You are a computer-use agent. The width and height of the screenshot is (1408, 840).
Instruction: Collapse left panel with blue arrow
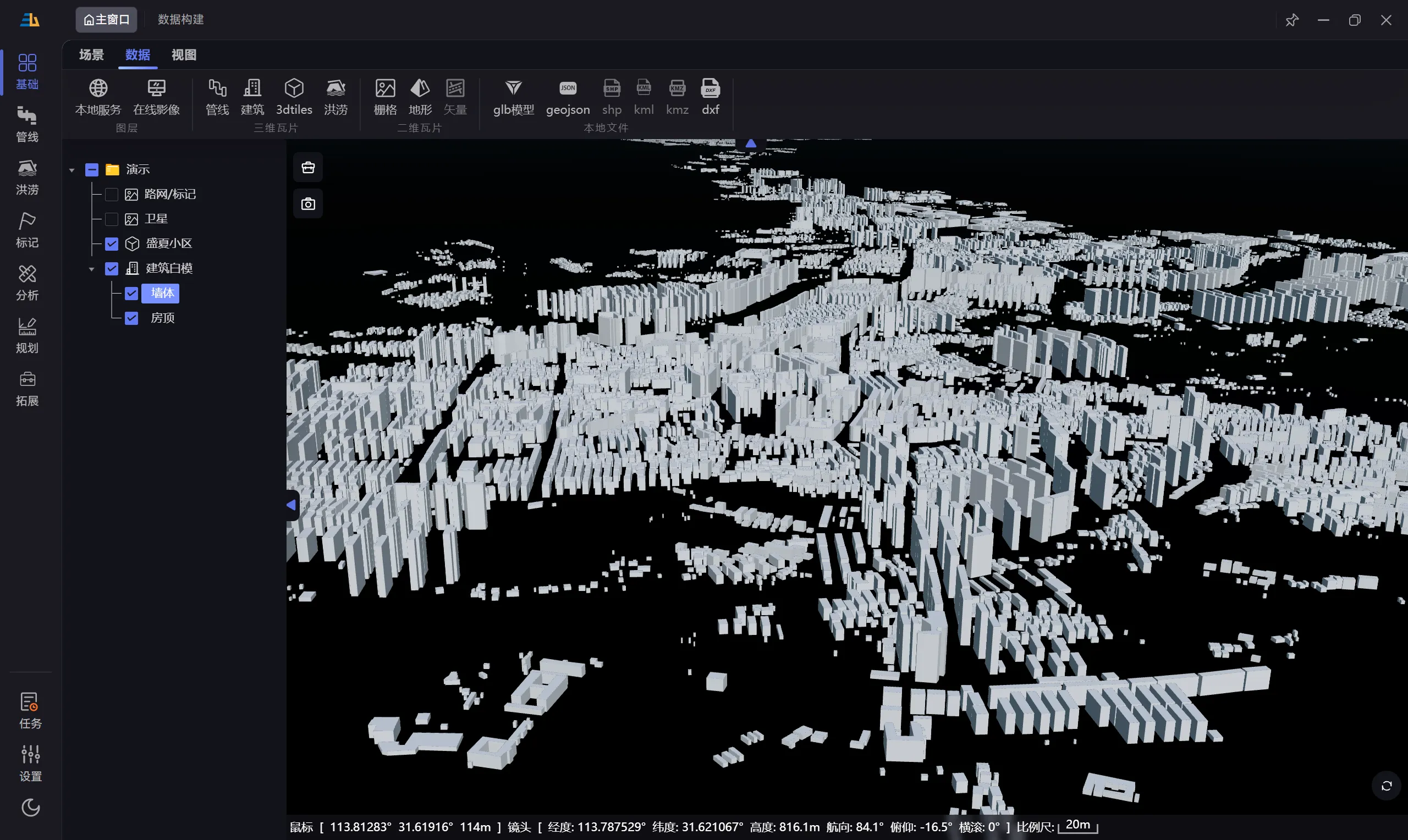coord(291,505)
